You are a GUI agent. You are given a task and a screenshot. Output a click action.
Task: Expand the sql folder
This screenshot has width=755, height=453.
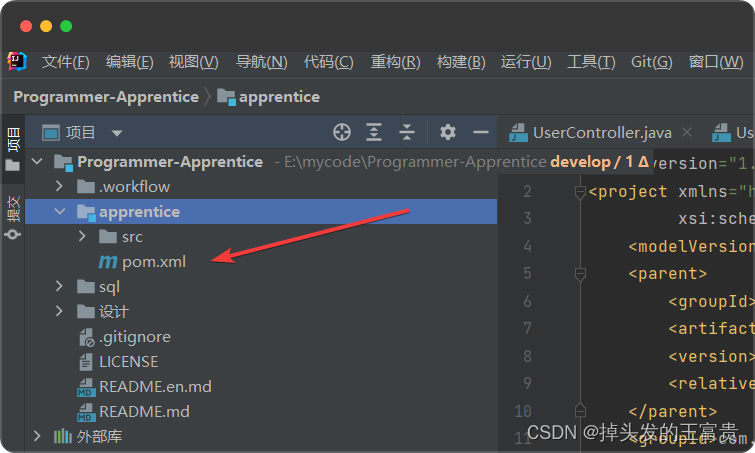tap(59, 286)
